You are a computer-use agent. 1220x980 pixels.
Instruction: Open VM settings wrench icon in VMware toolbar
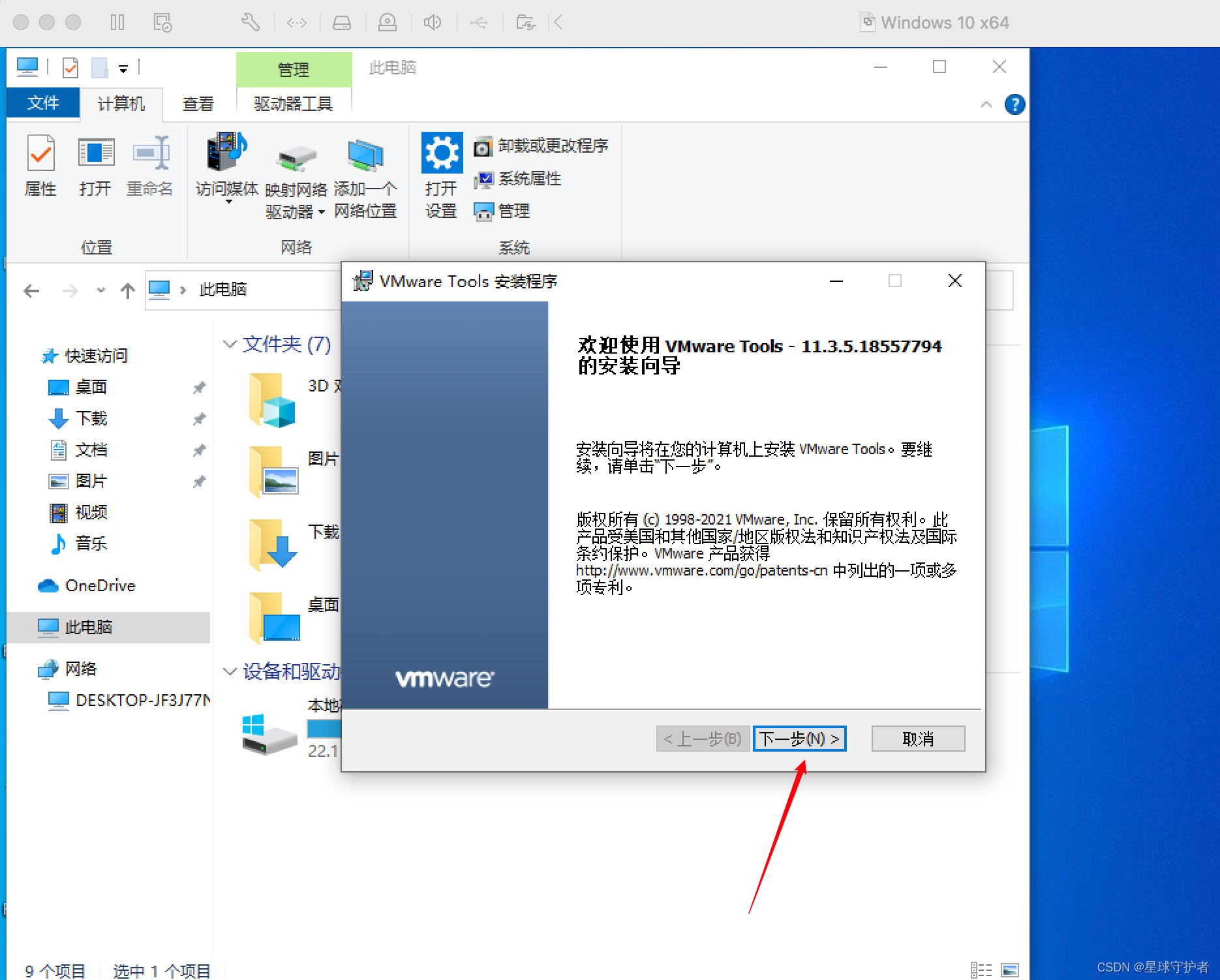tap(251, 23)
